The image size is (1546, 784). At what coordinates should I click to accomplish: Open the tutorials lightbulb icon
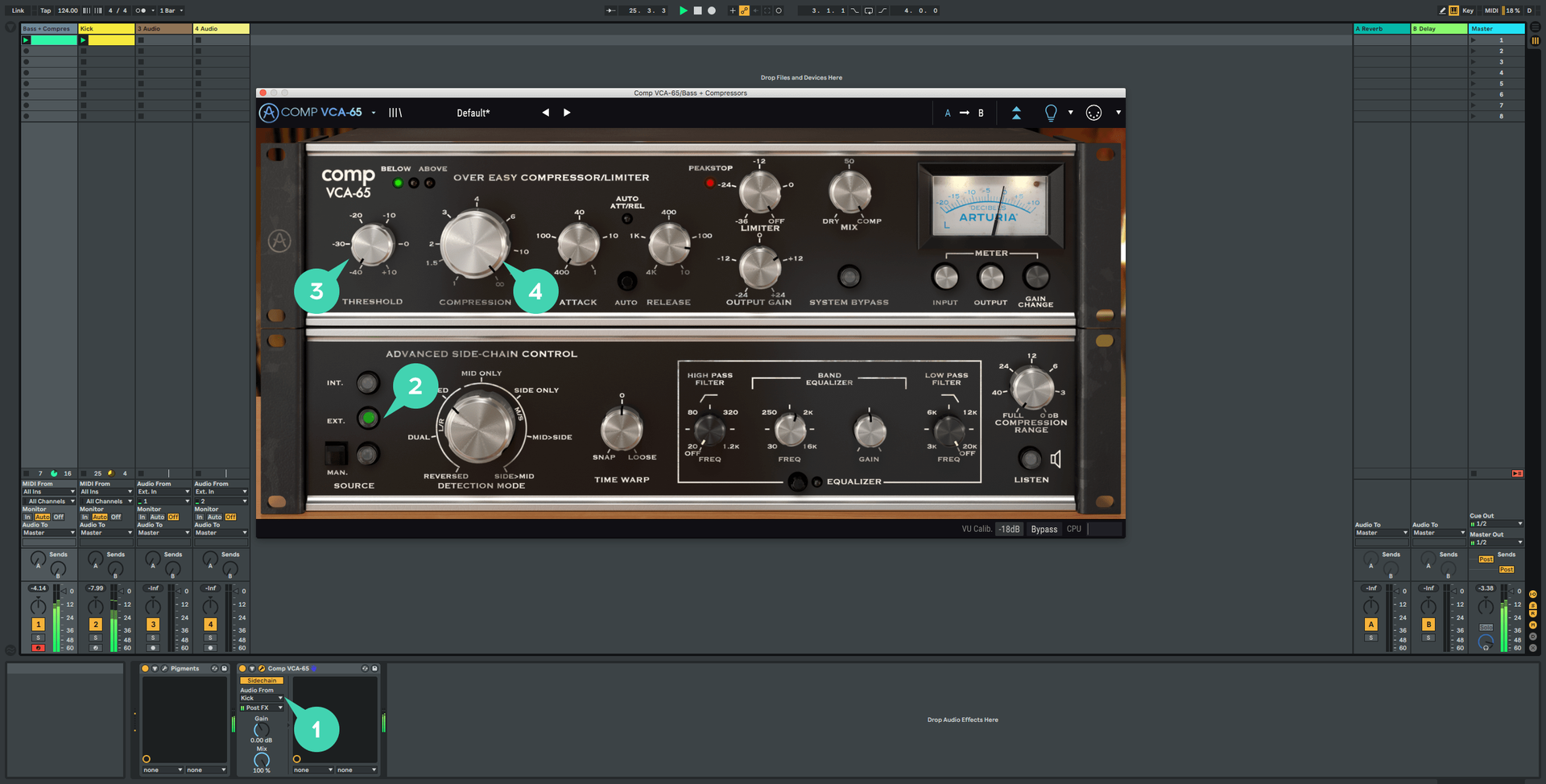(1051, 113)
